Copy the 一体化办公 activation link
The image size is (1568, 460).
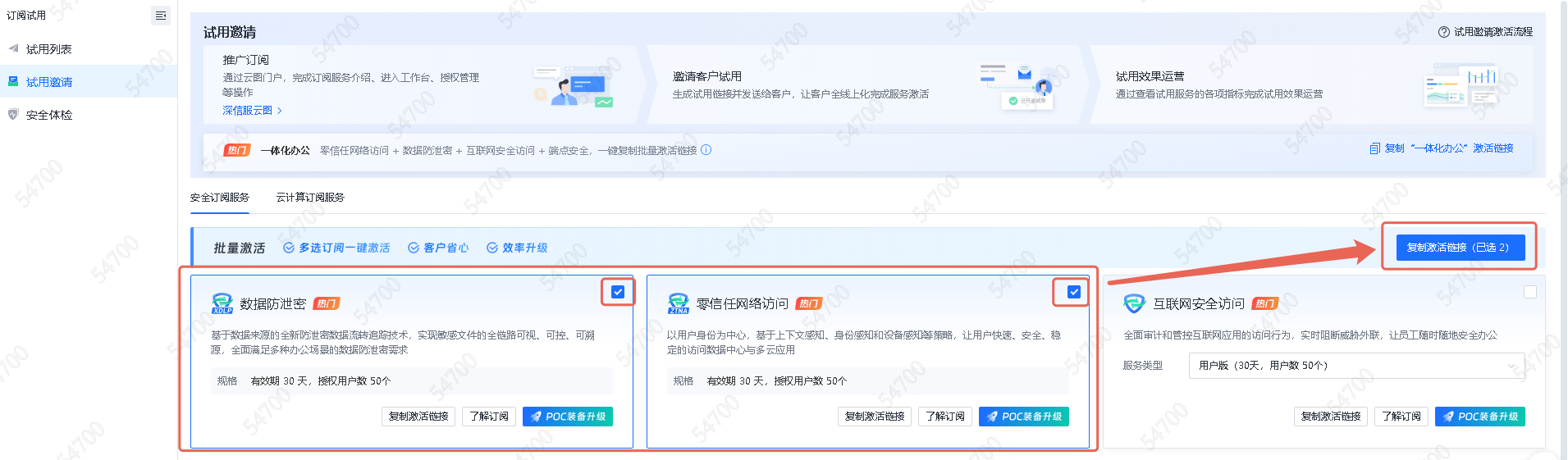(x=1442, y=148)
